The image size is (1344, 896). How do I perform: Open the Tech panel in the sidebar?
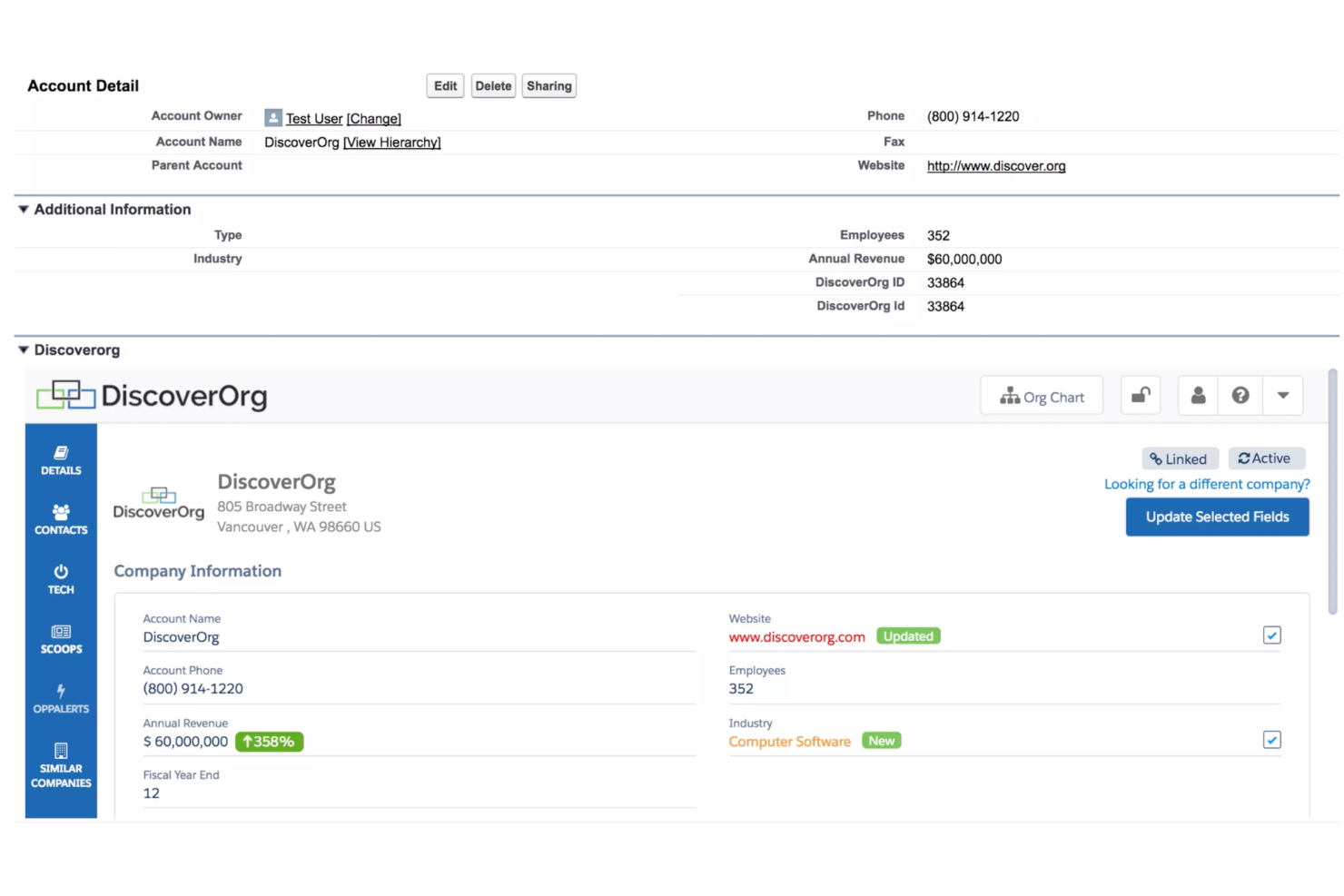coord(60,579)
